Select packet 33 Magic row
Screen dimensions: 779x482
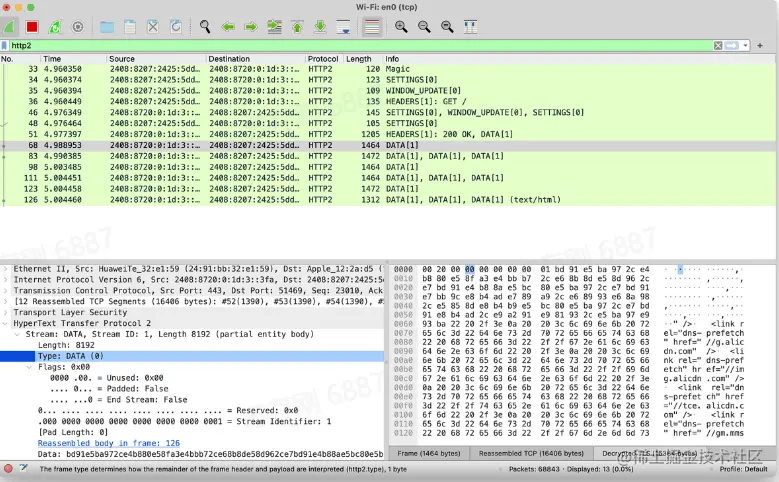click(388, 69)
